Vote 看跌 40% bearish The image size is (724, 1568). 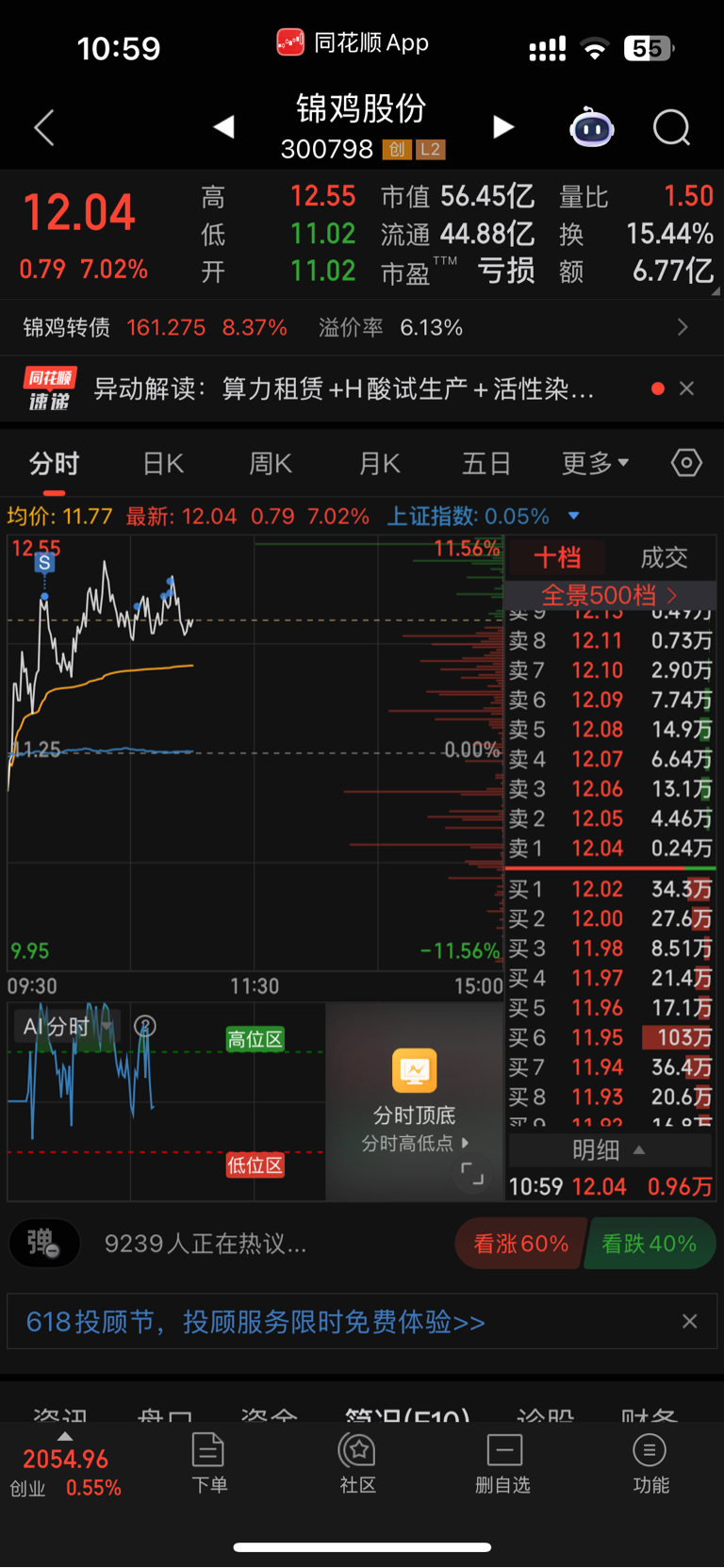(650, 1243)
